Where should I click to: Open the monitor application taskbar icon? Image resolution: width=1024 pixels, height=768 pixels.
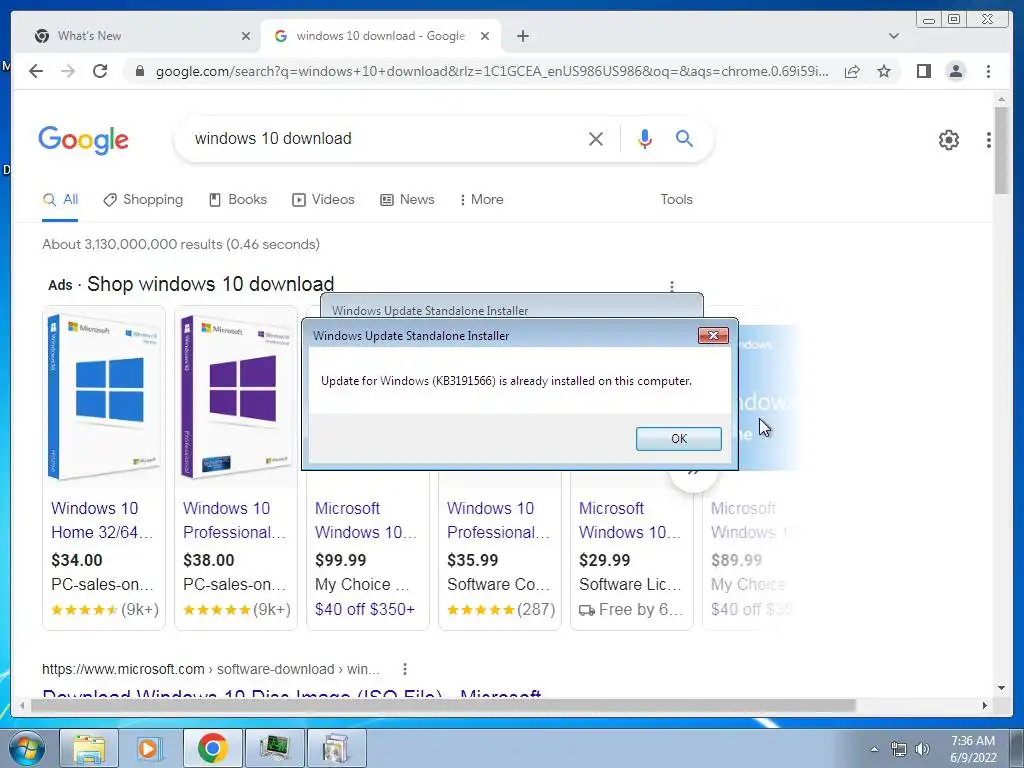coord(275,748)
